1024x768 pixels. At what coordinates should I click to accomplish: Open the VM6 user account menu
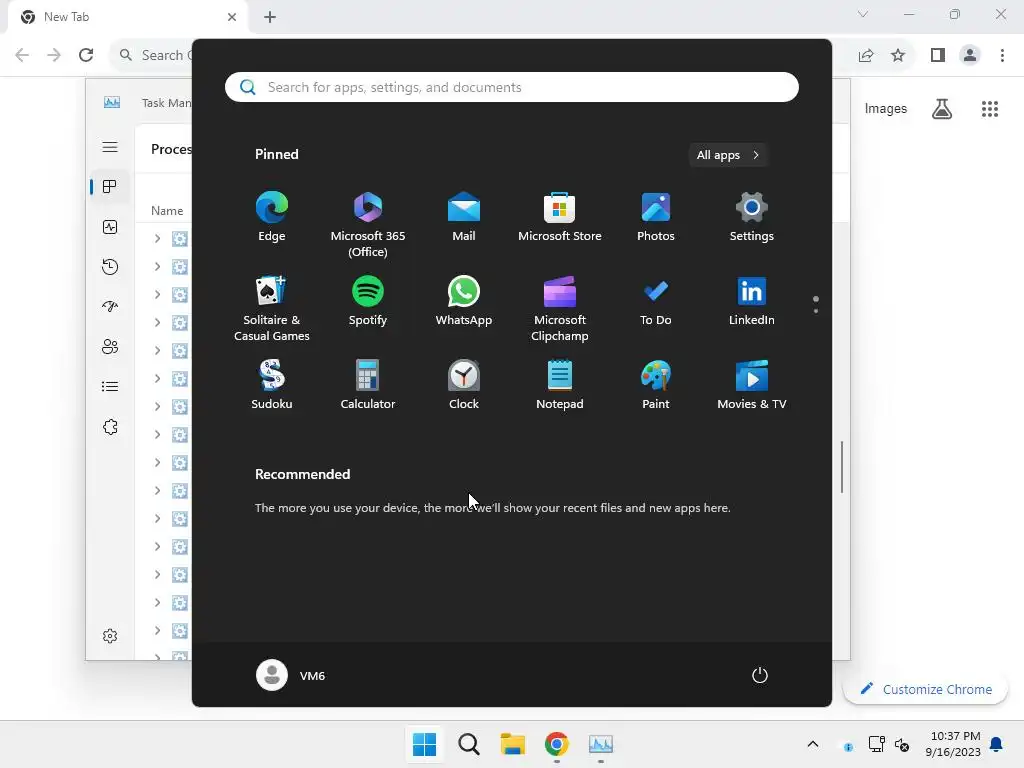(x=291, y=675)
